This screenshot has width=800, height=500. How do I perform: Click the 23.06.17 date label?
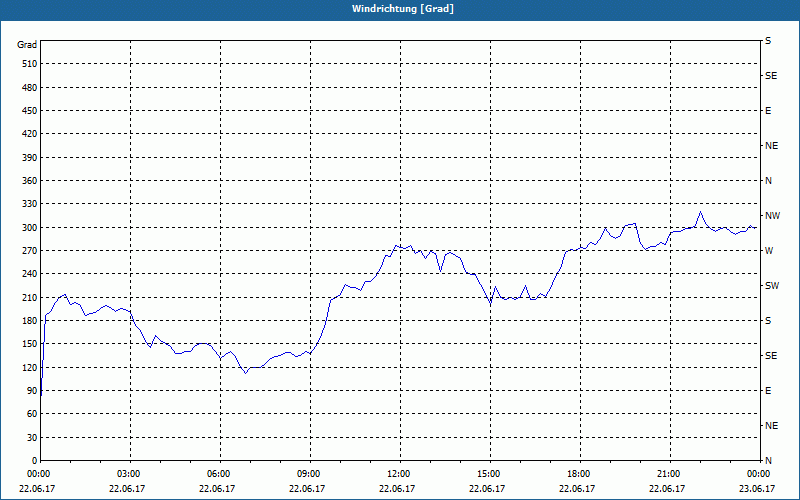(x=757, y=488)
